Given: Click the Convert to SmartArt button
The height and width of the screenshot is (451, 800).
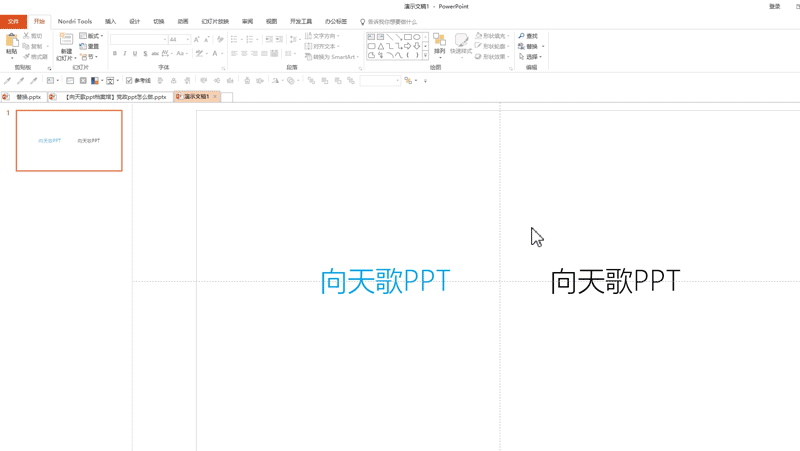Looking at the screenshot, I should (332, 57).
